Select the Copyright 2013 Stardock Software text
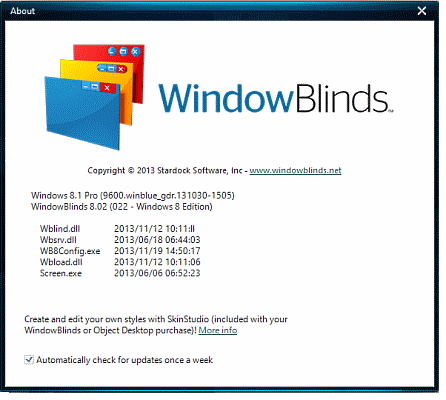 [165, 170]
